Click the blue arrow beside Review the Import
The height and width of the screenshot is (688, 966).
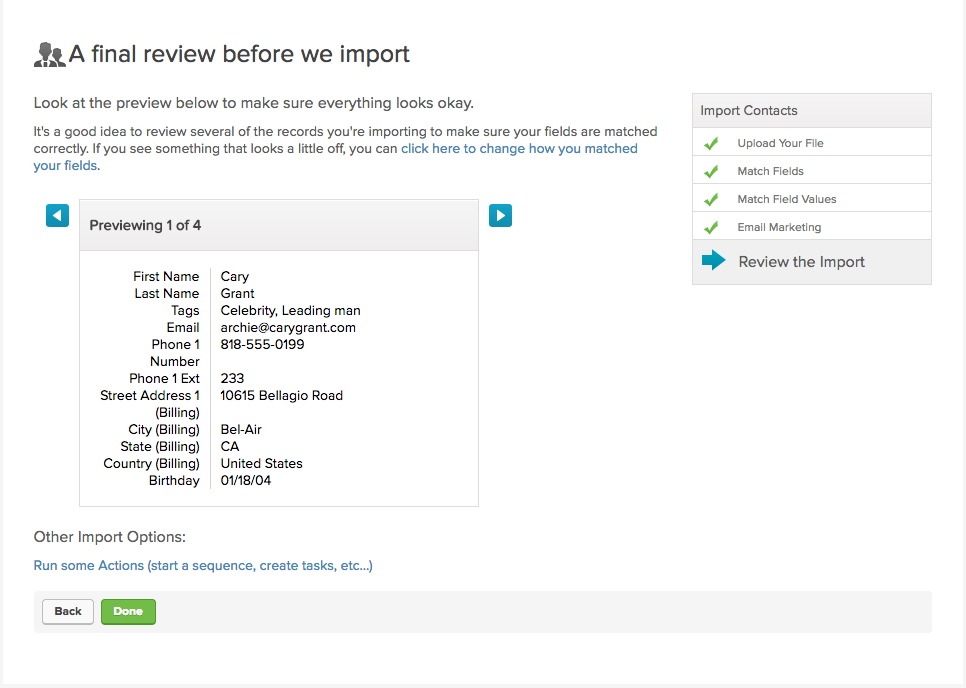coord(714,260)
